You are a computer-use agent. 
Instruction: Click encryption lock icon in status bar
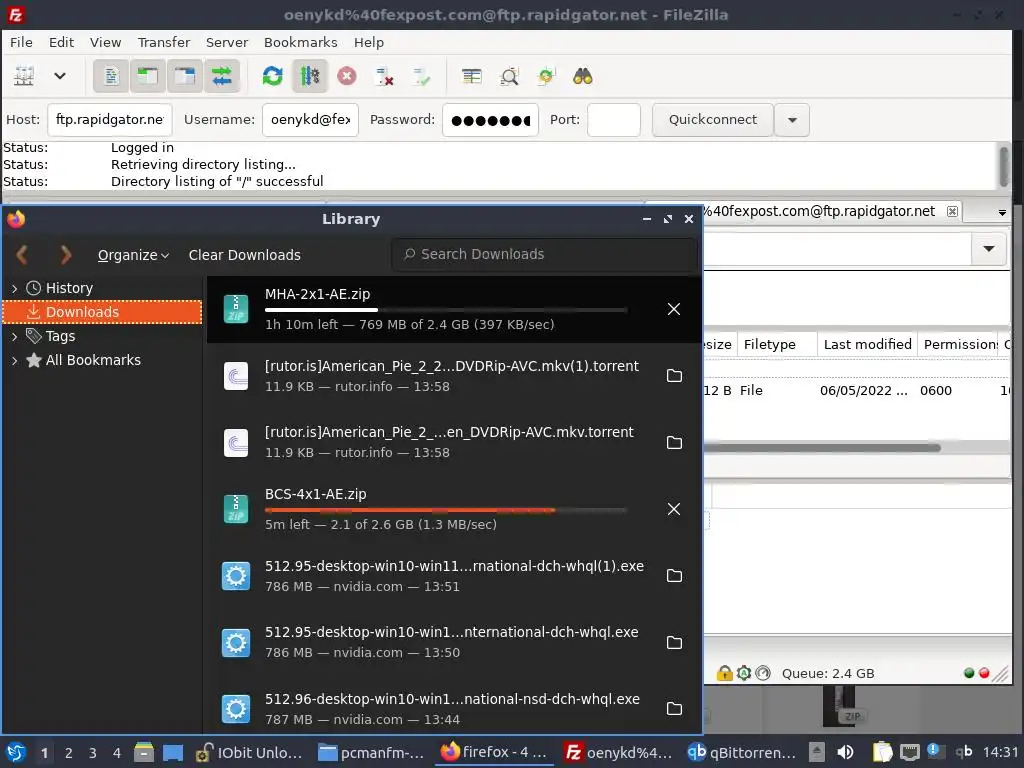tap(724, 673)
